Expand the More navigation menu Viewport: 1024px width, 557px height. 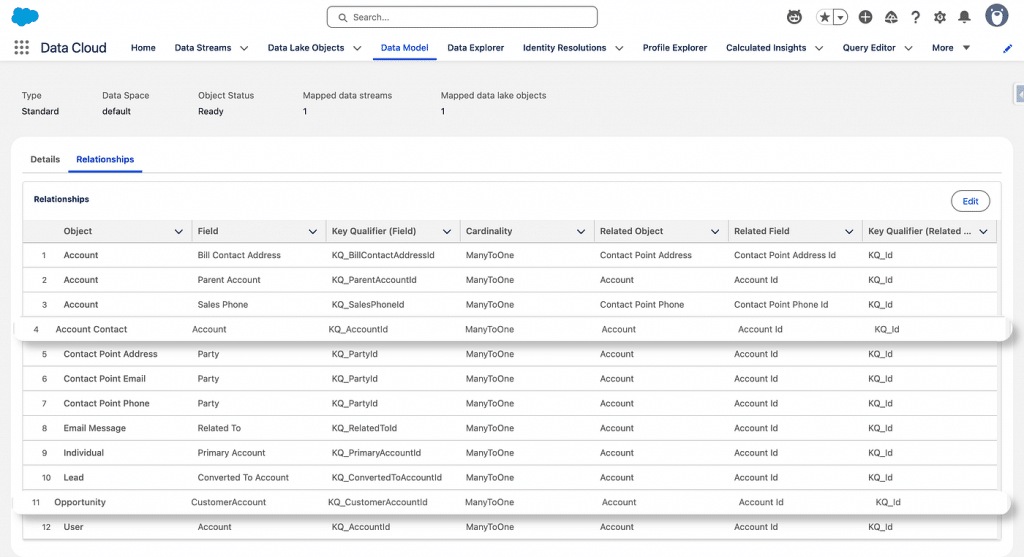click(951, 48)
